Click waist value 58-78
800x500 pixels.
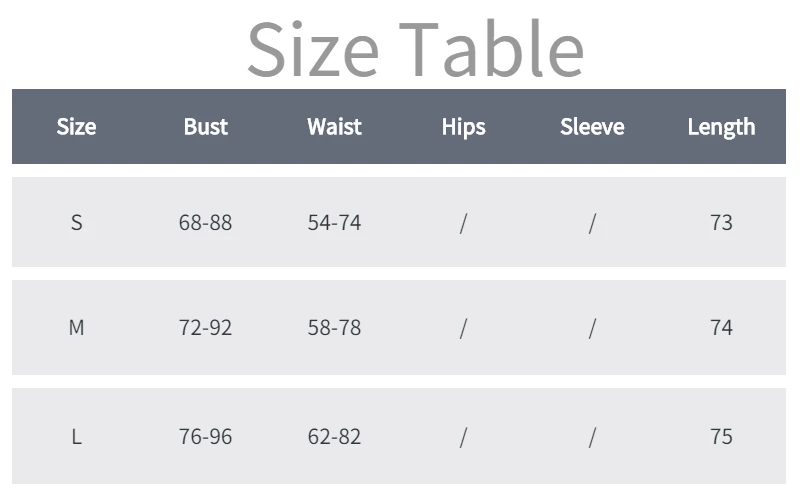[x=334, y=327]
